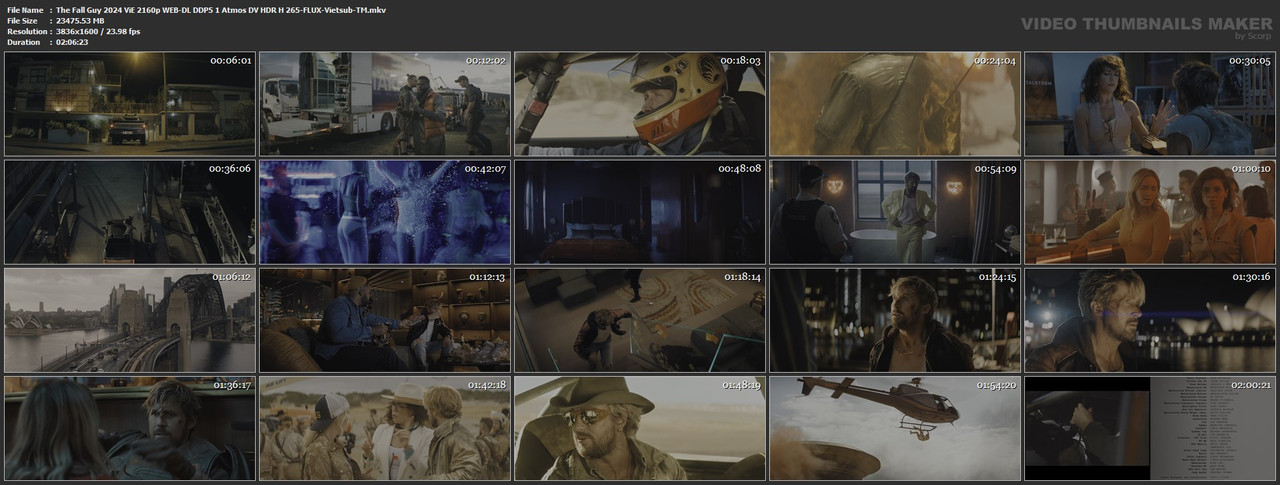Click the sunglasses cowboy thumbnail at 01:48:19
Image resolution: width=1280 pixels, height=485 pixels.
(x=639, y=428)
